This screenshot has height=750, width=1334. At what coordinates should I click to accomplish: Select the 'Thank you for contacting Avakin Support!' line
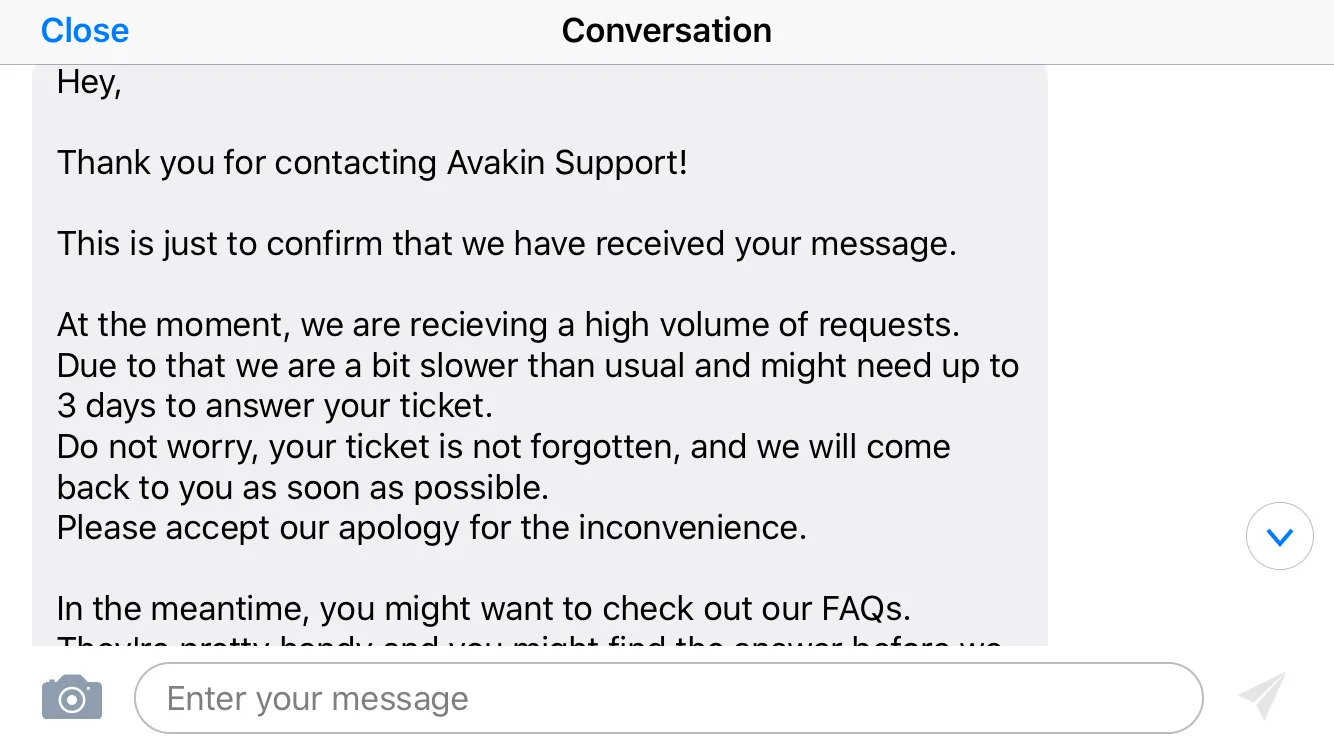[373, 163]
